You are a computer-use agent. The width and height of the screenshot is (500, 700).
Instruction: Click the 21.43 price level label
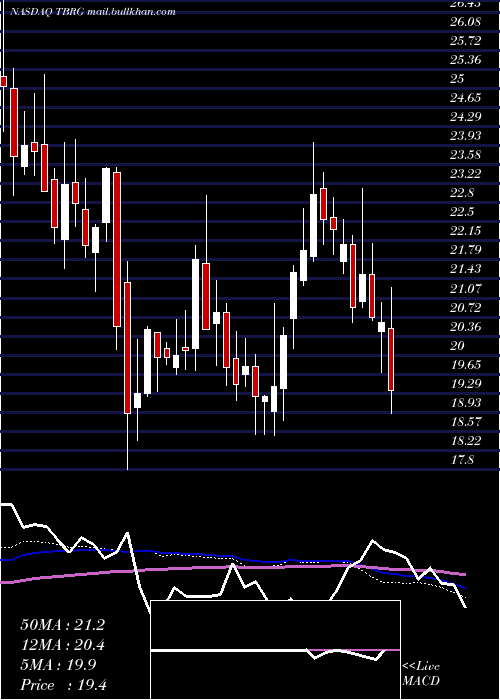466,269
